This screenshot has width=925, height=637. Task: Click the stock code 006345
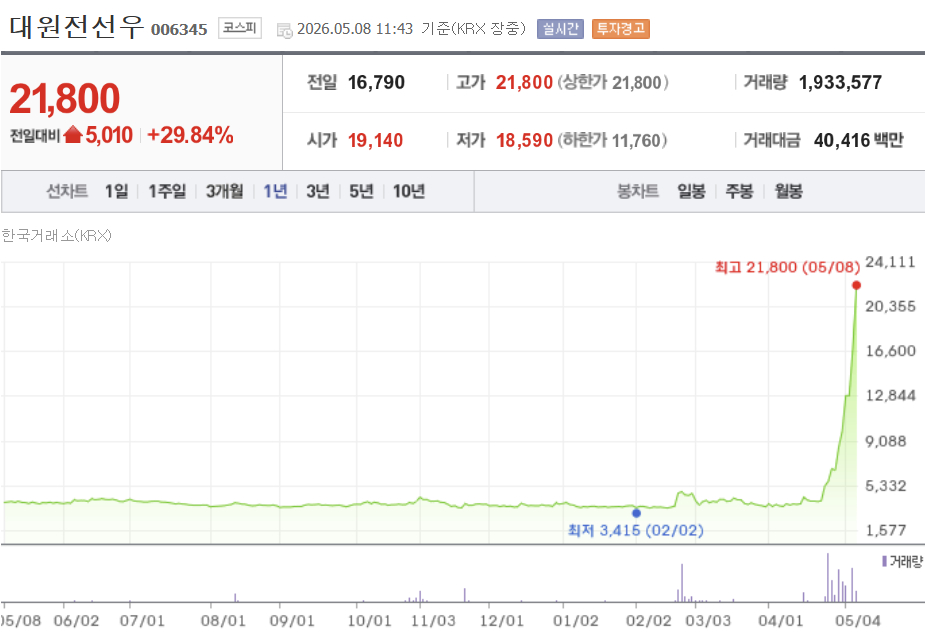179,29
